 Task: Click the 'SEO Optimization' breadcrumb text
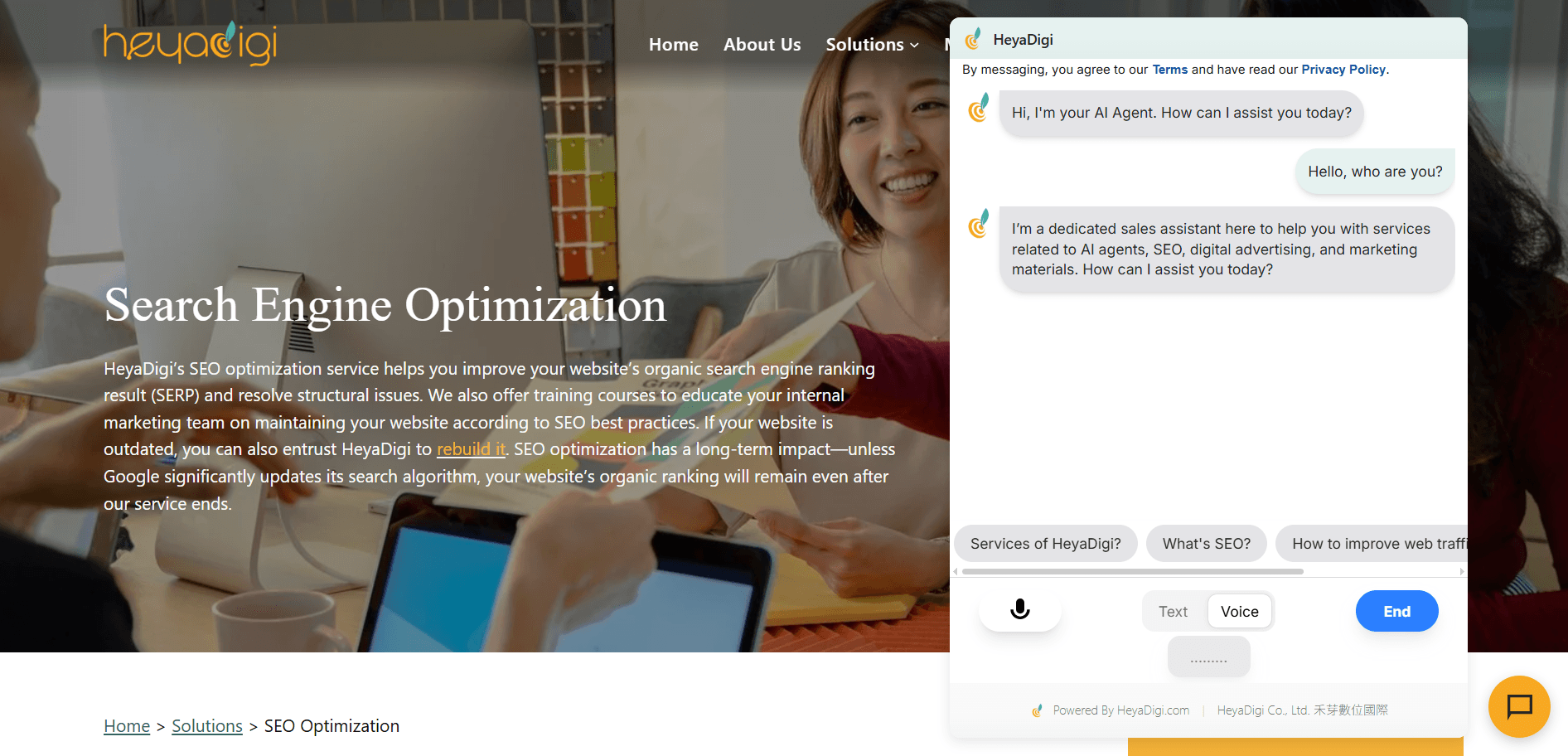(332, 726)
